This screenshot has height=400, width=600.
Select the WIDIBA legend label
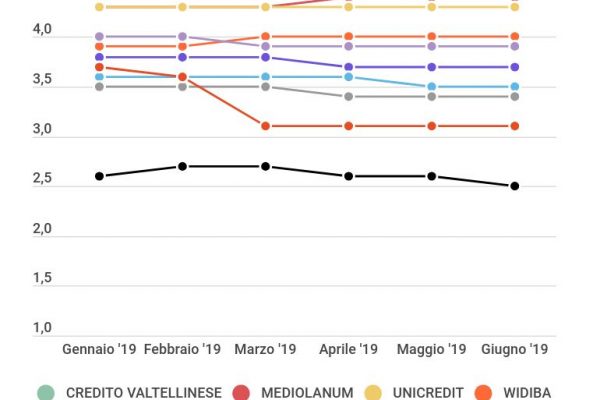tap(526, 393)
